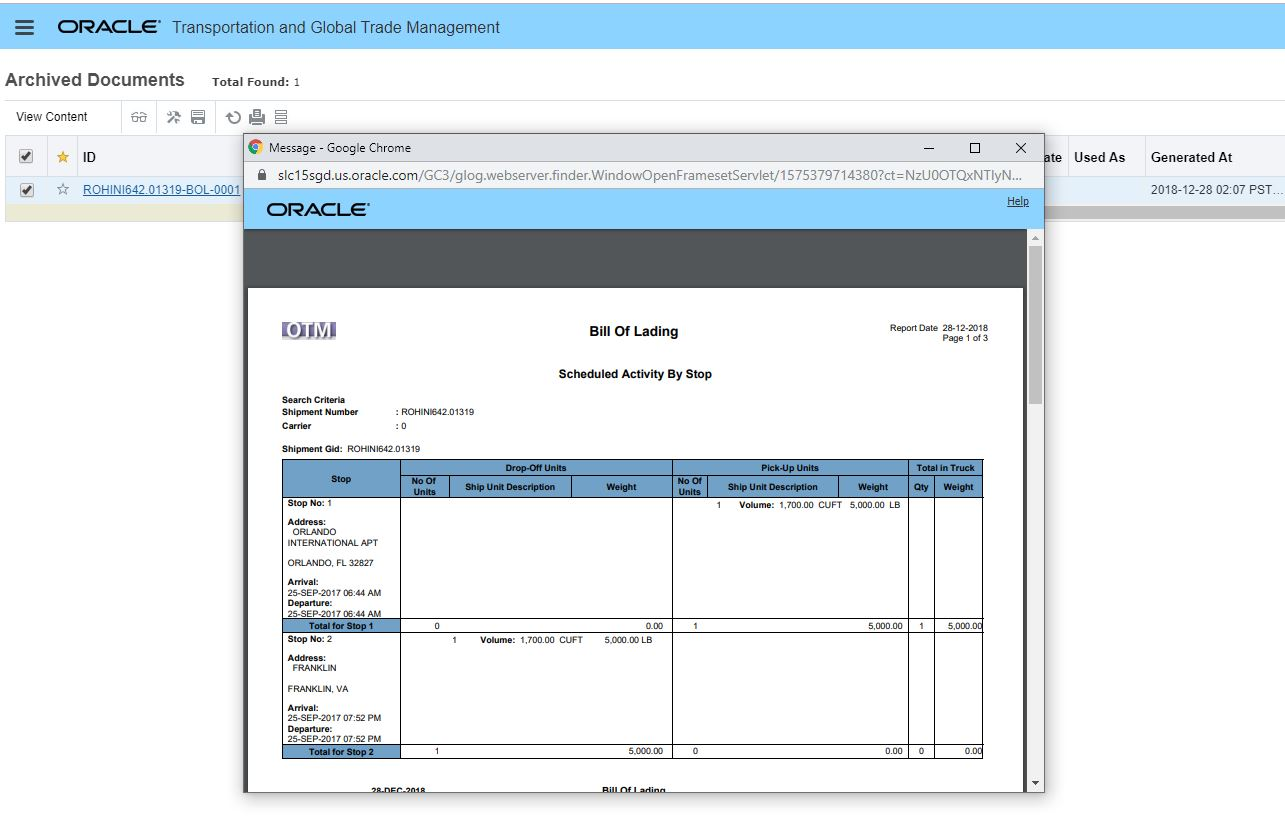Viewport: 1285px width, 838px height.
Task: Maximize the Message Chrome window
Action: [975, 148]
